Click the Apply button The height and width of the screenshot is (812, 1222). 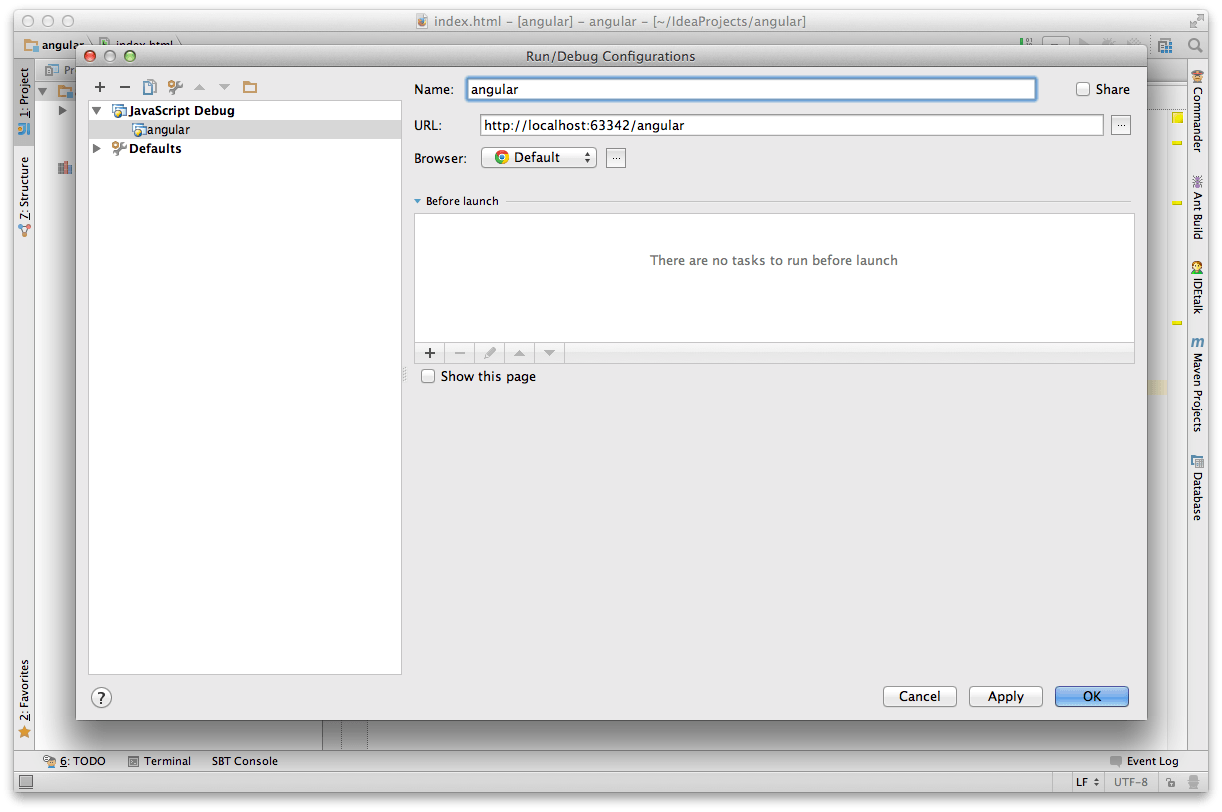[1005, 697]
